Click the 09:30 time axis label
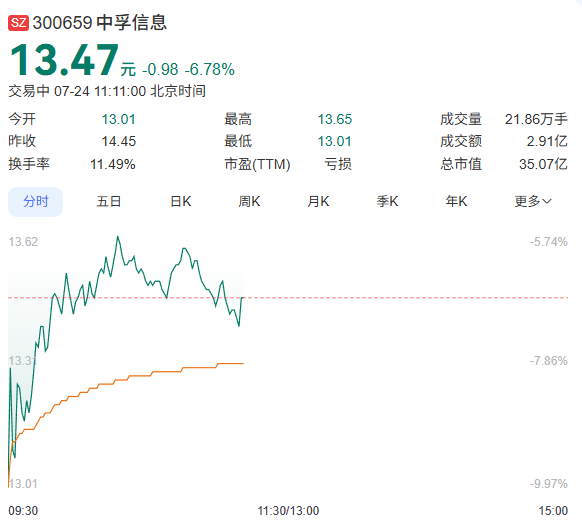Image resolution: width=582 pixels, height=526 pixels. coord(23,511)
